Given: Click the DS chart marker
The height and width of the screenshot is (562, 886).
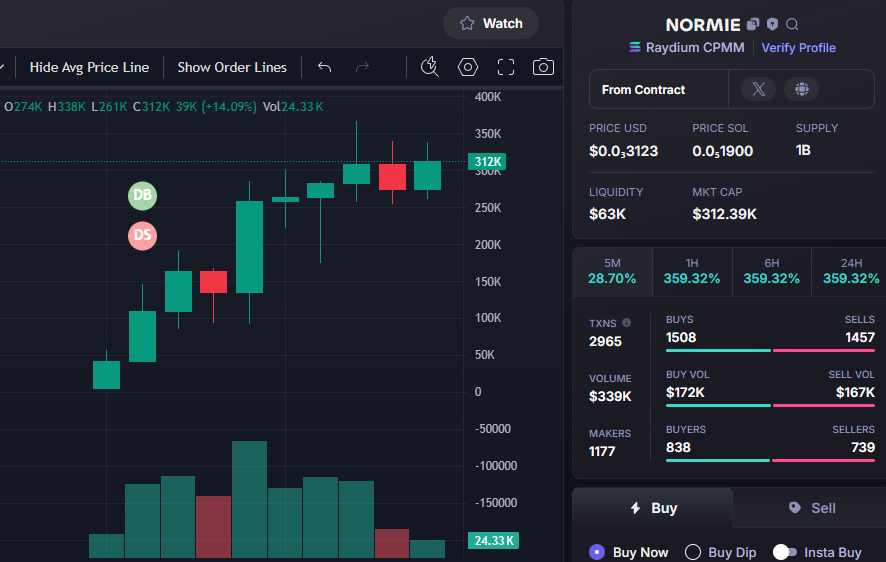Looking at the screenshot, I should coord(142,236).
